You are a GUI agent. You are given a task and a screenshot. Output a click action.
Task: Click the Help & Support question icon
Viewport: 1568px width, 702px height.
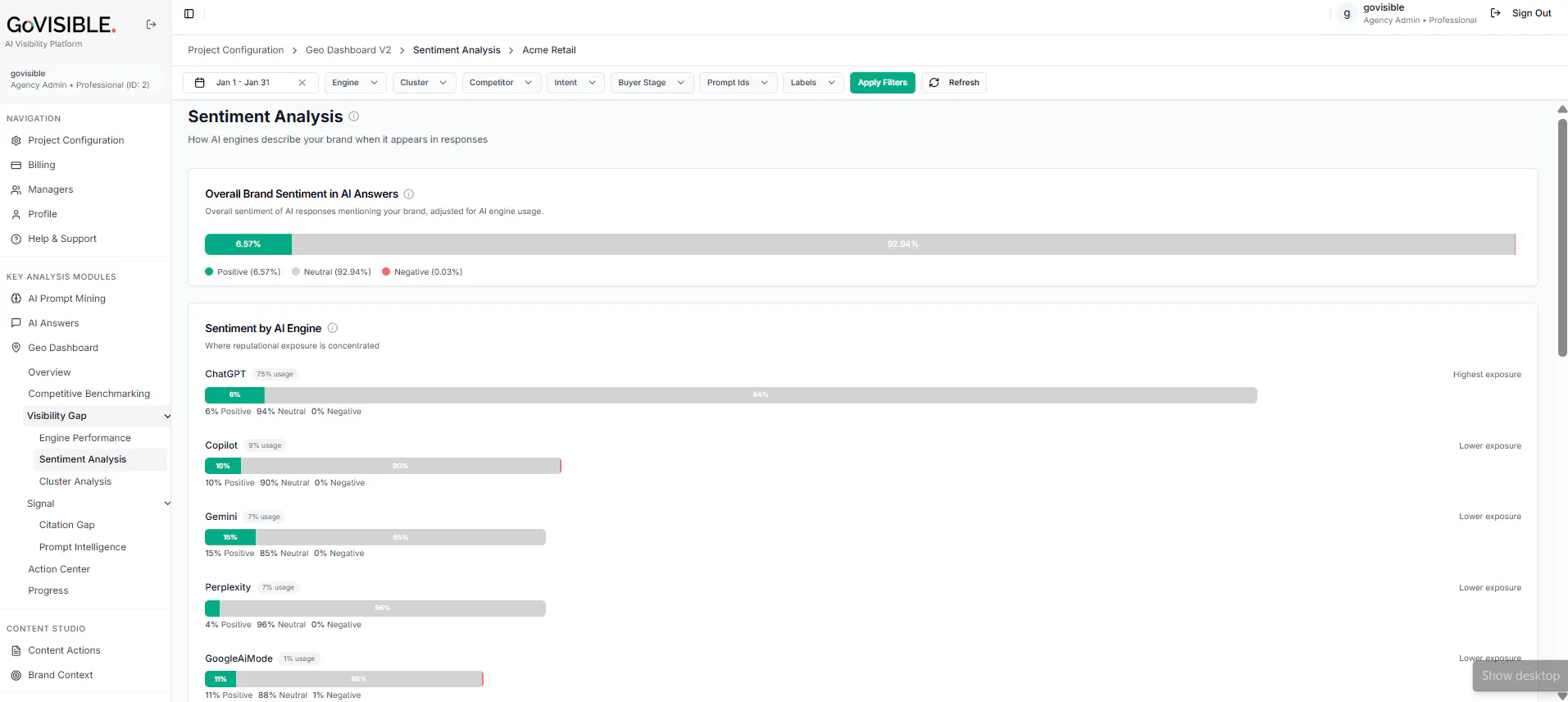pyautogui.click(x=16, y=239)
